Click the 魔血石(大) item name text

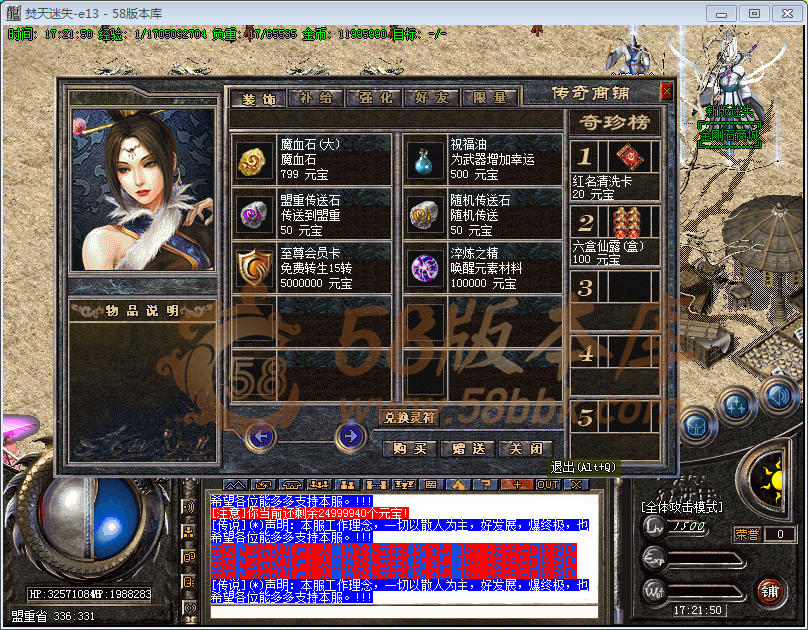(310, 144)
